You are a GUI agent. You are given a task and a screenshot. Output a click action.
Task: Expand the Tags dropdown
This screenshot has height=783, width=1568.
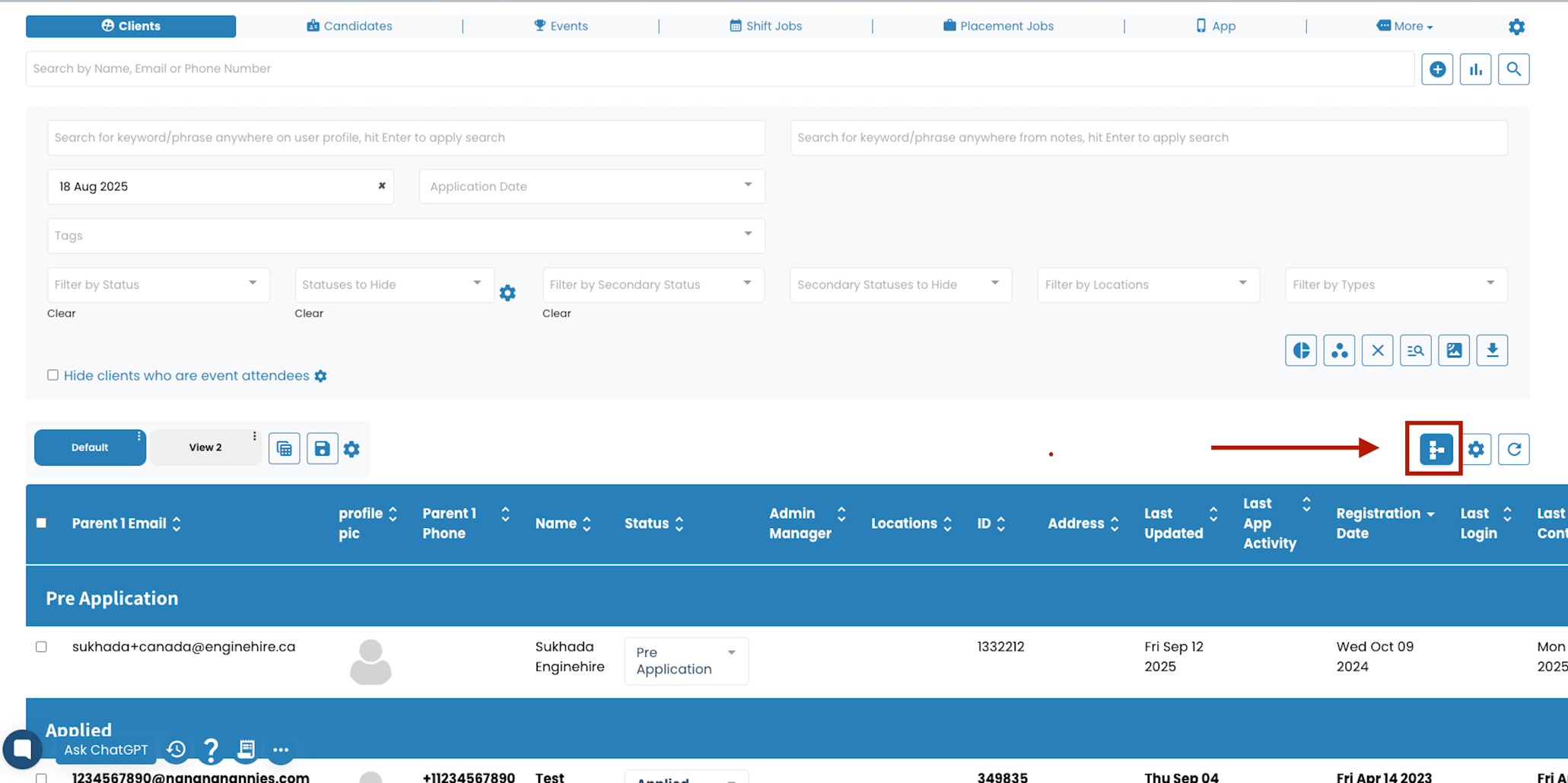tap(406, 236)
